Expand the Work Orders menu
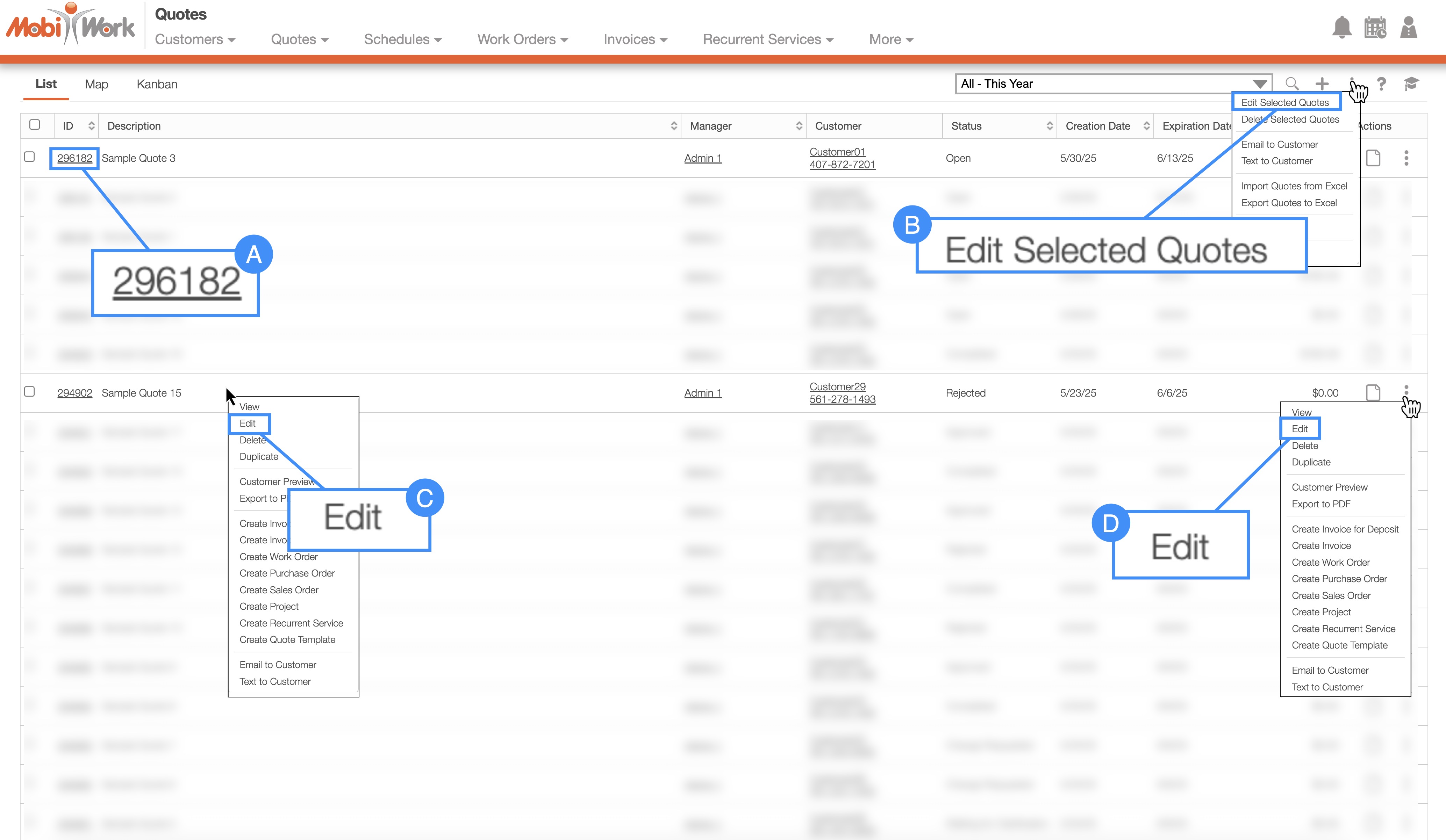This screenshot has height=840, width=1446. point(522,39)
